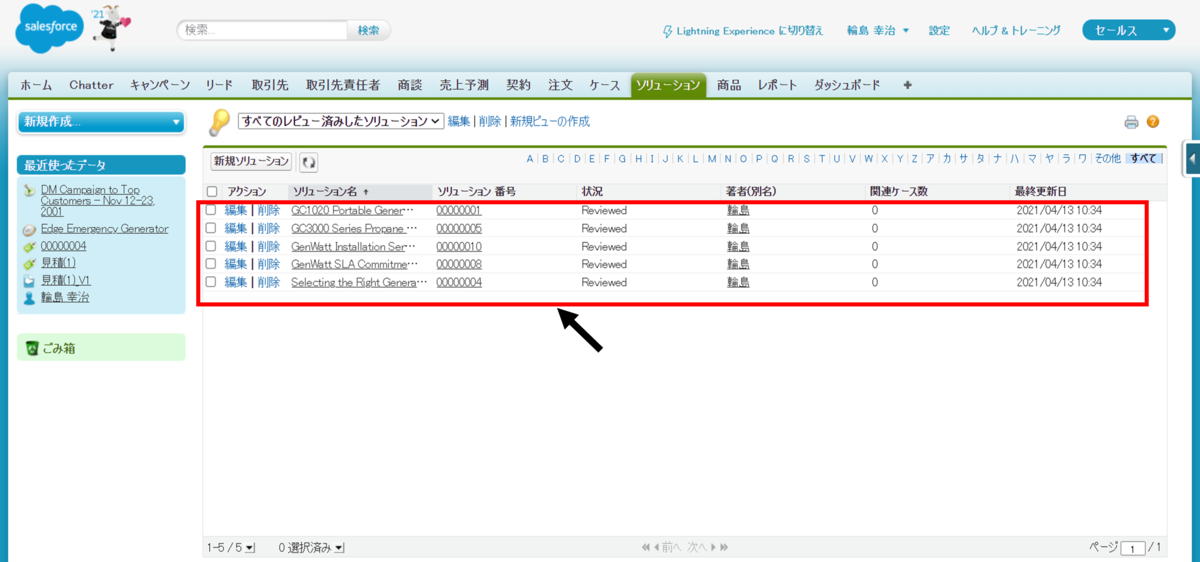This screenshot has width=1200, height=562.
Task: Click the yellow light bulb solutions icon
Action: (219, 122)
